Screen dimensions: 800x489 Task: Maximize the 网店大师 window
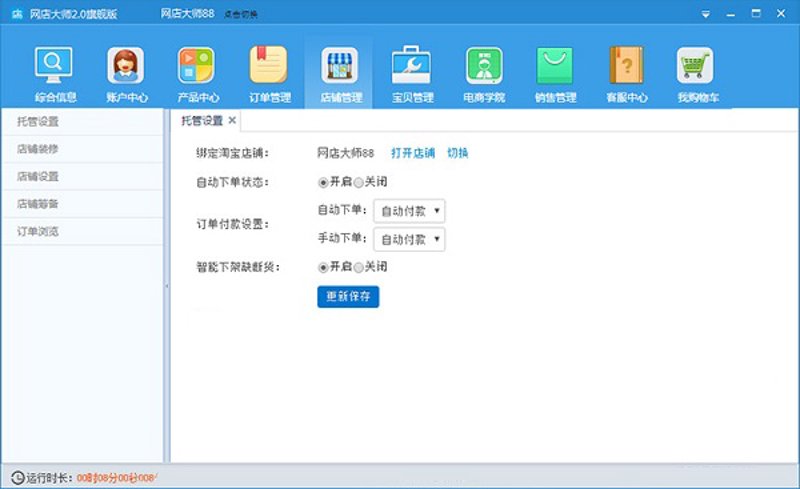click(756, 14)
